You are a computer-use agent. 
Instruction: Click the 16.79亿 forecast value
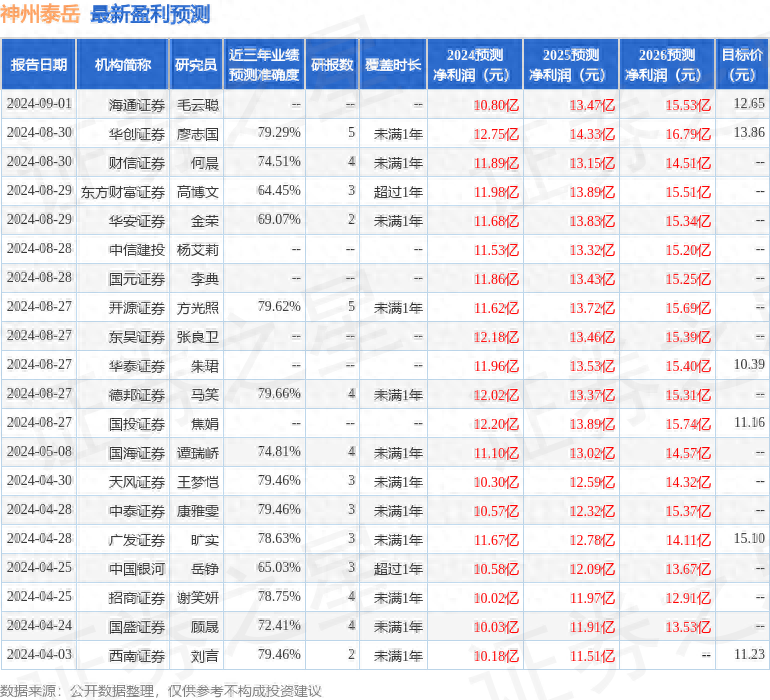pos(688,135)
